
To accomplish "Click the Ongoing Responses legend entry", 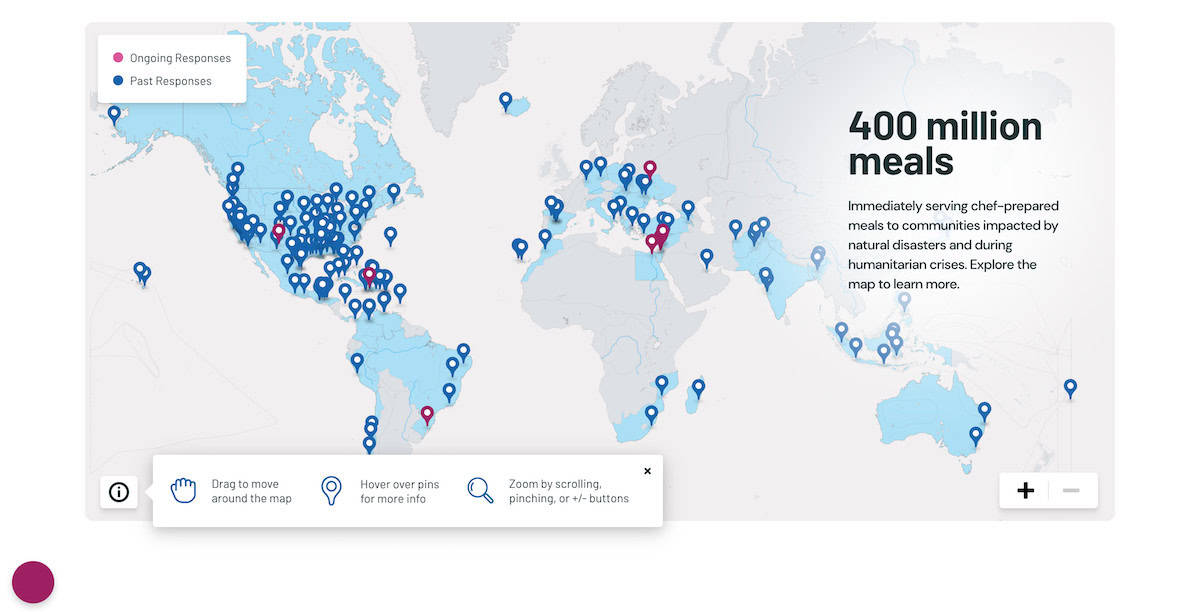I will tap(180, 59).
